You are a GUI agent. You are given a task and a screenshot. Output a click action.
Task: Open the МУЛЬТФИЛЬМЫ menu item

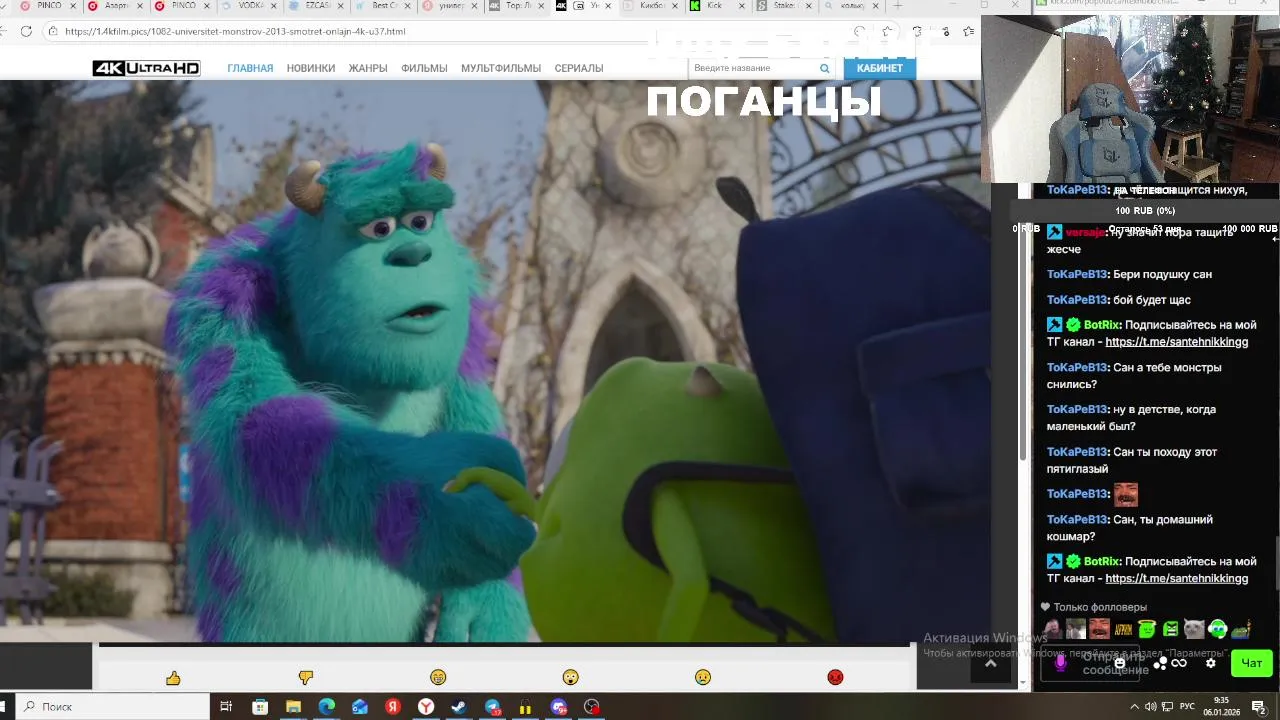[501, 68]
